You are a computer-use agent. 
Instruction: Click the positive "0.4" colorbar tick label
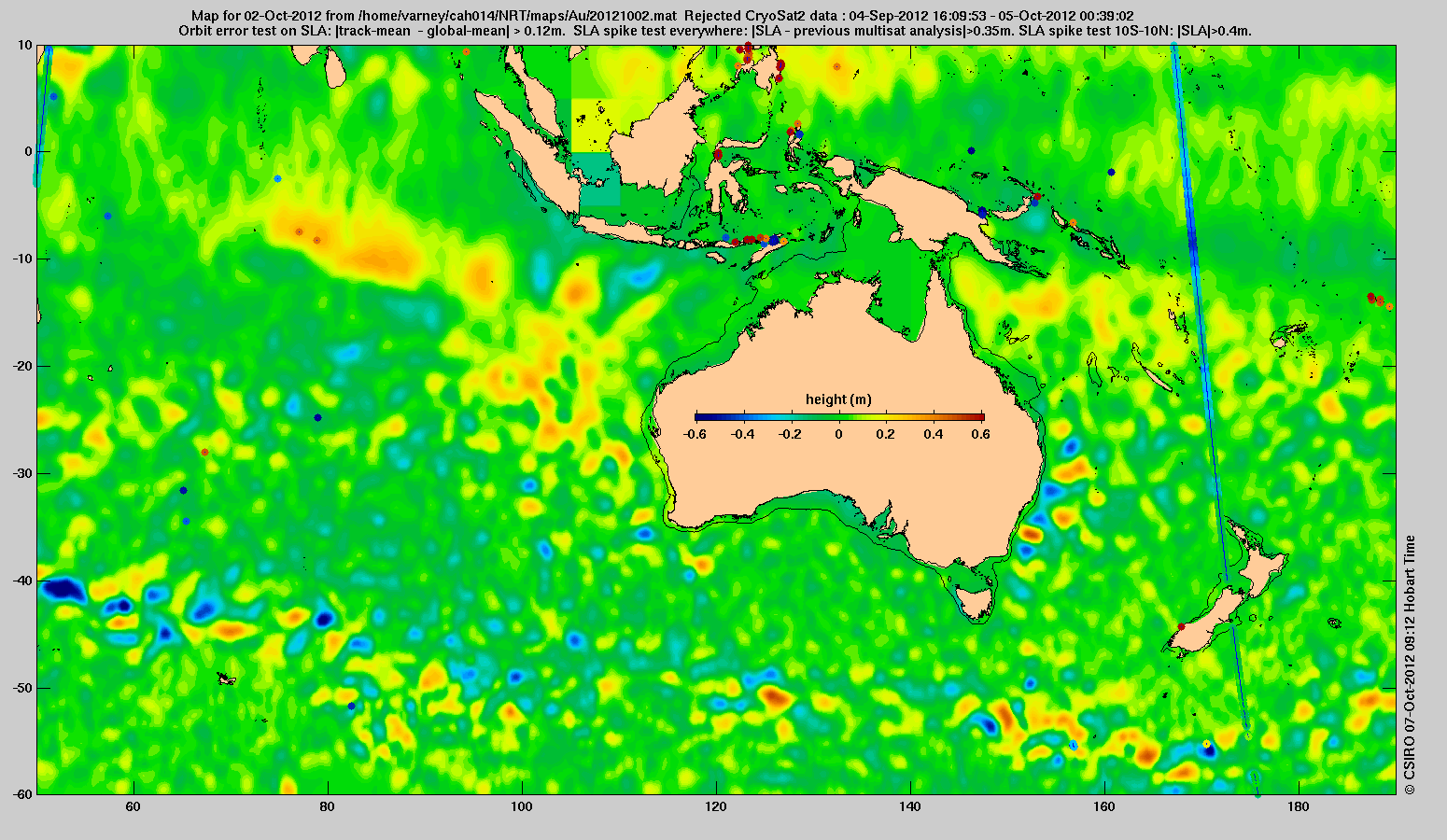(x=935, y=435)
